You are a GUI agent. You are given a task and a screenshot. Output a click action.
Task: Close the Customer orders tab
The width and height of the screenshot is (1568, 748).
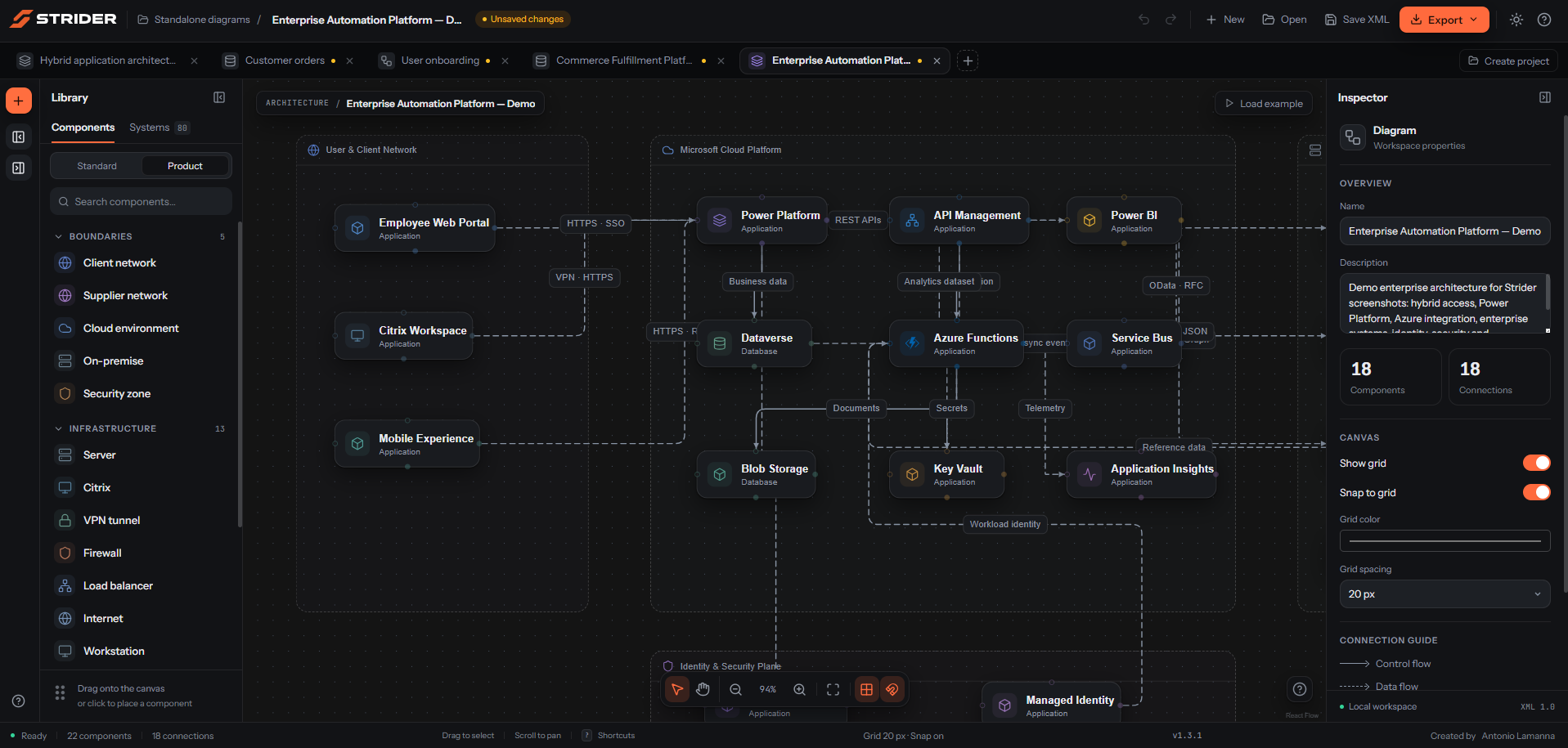point(350,60)
